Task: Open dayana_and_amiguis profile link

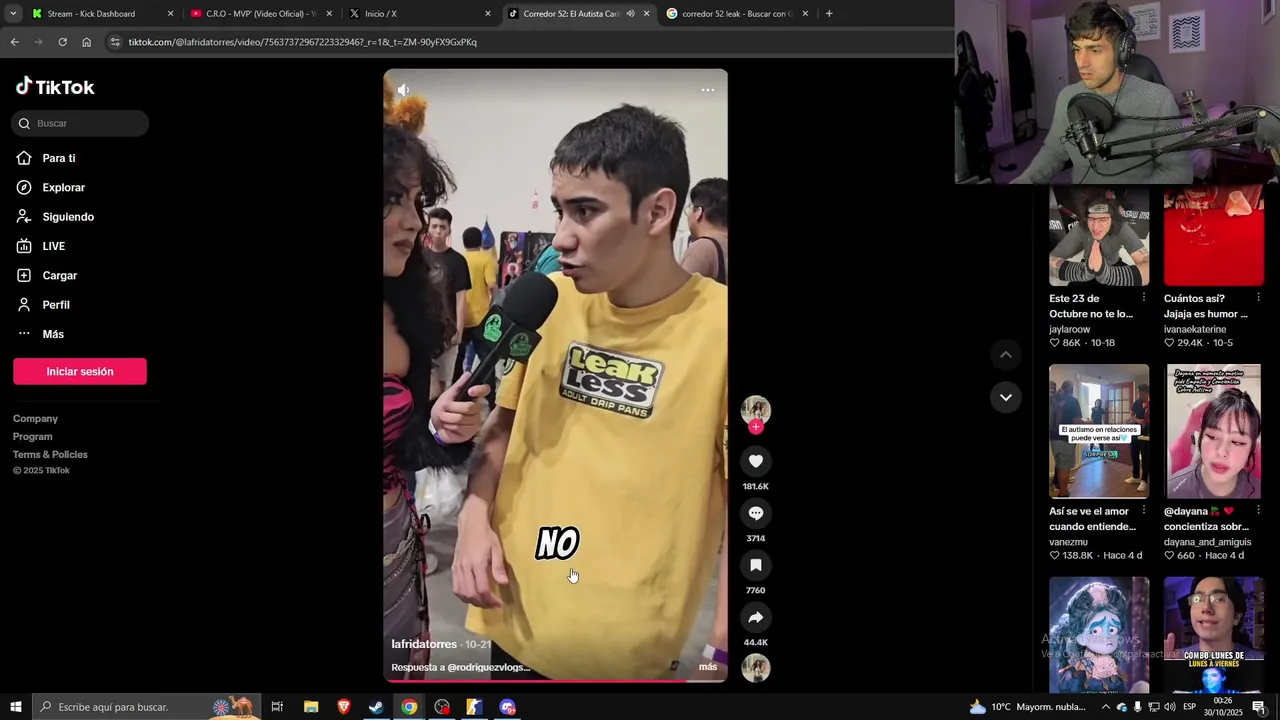Action: click(1207, 542)
